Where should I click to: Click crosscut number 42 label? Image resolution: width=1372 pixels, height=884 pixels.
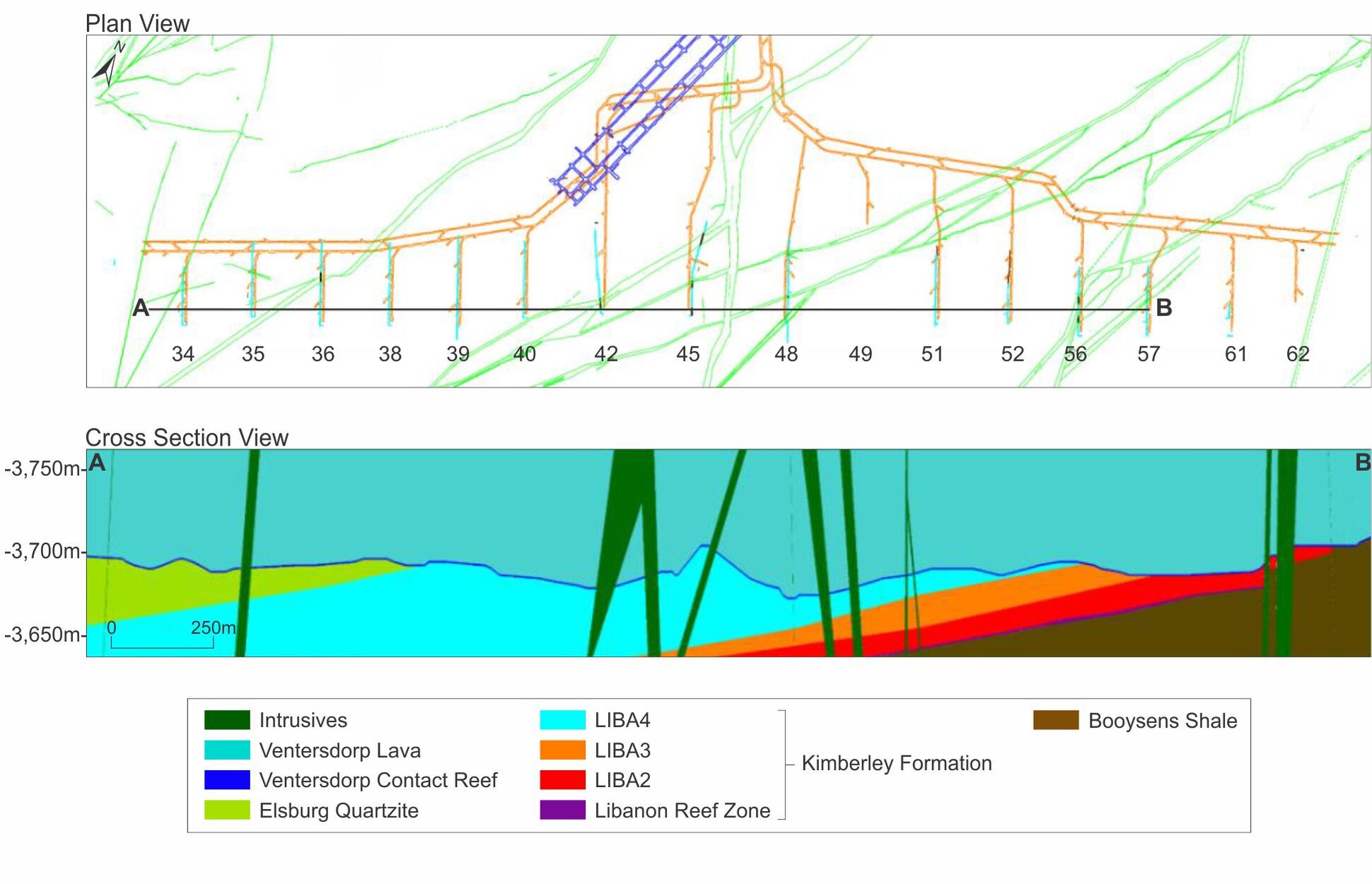[x=606, y=354]
